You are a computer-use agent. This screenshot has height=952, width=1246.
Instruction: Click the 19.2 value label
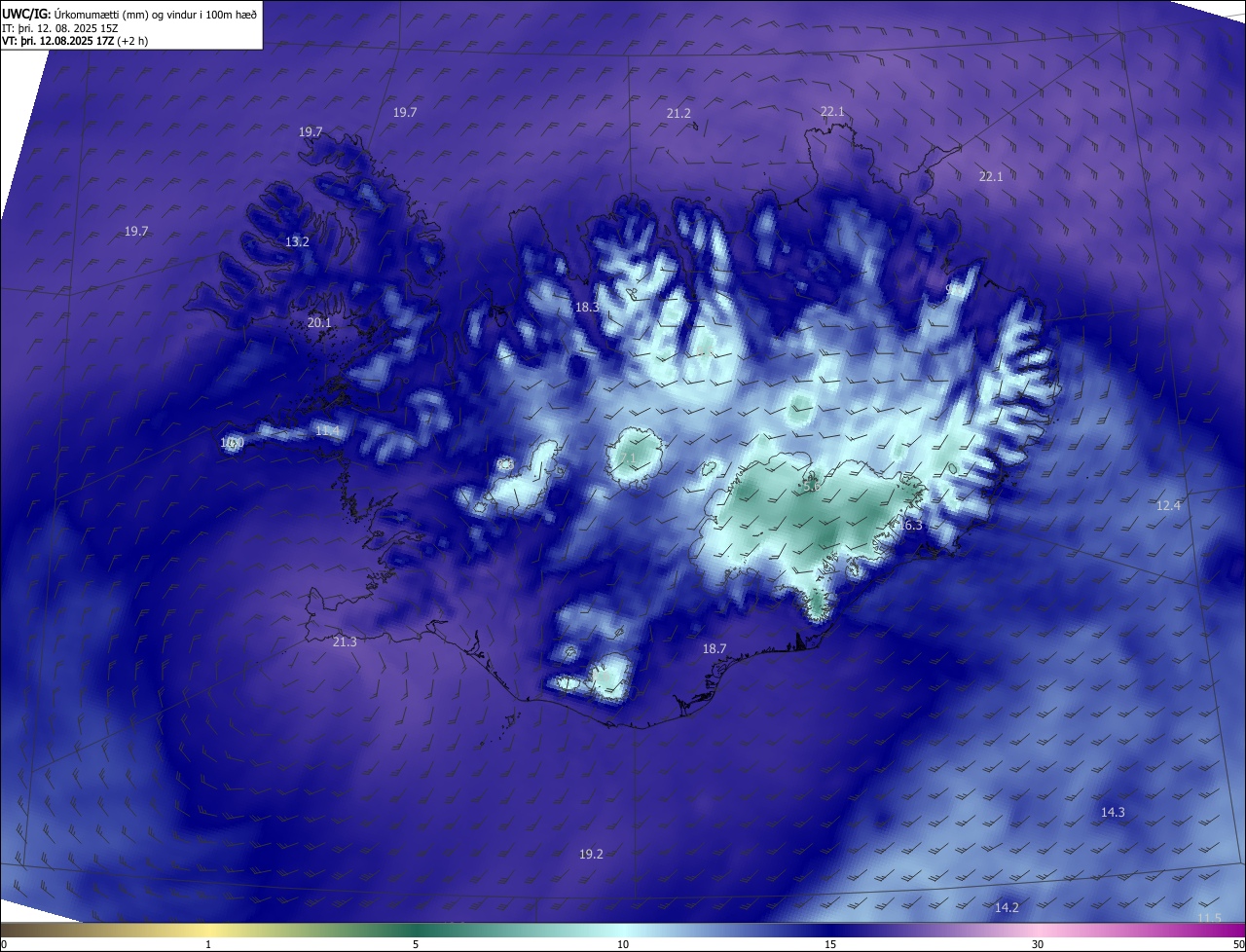[591, 854]
